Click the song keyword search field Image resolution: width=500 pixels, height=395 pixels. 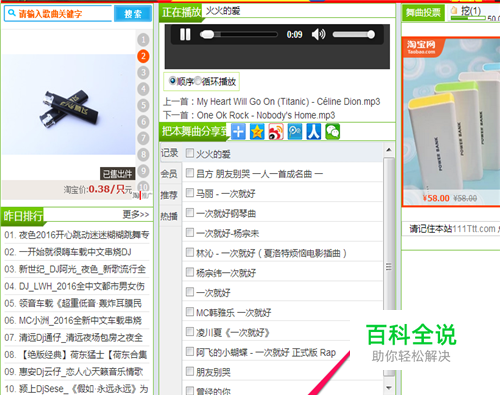click(58, 14)
